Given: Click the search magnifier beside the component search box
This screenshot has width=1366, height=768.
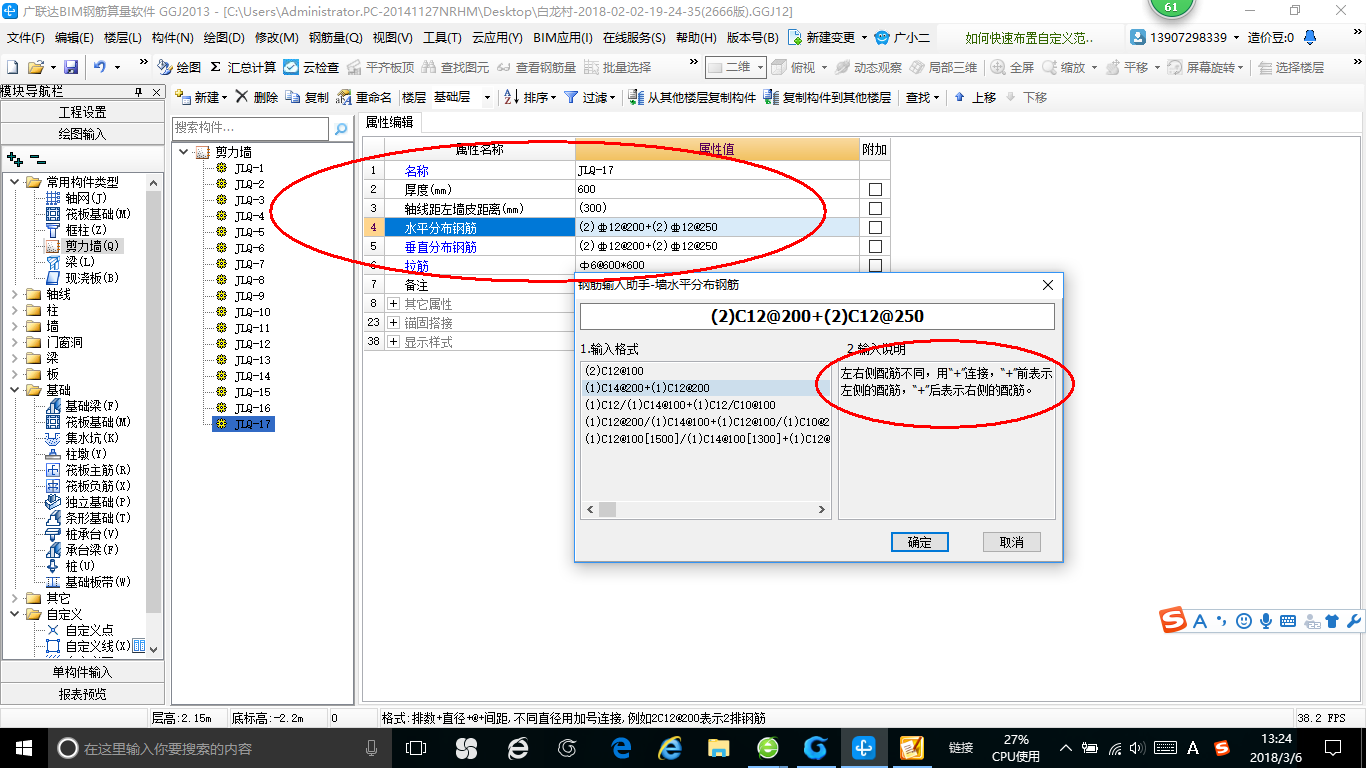Looking at the screenshot, I should click(341, 128).
